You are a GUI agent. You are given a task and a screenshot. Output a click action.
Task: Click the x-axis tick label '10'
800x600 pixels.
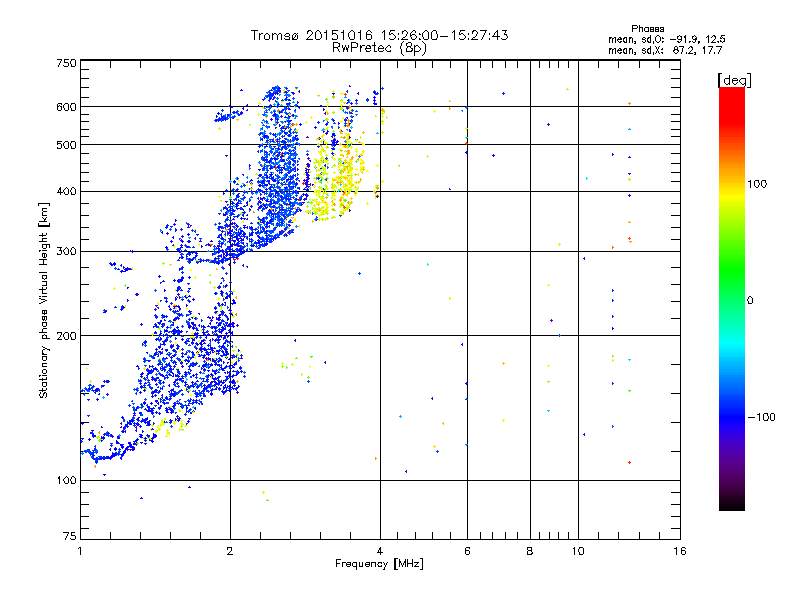[x=578, y=551]
